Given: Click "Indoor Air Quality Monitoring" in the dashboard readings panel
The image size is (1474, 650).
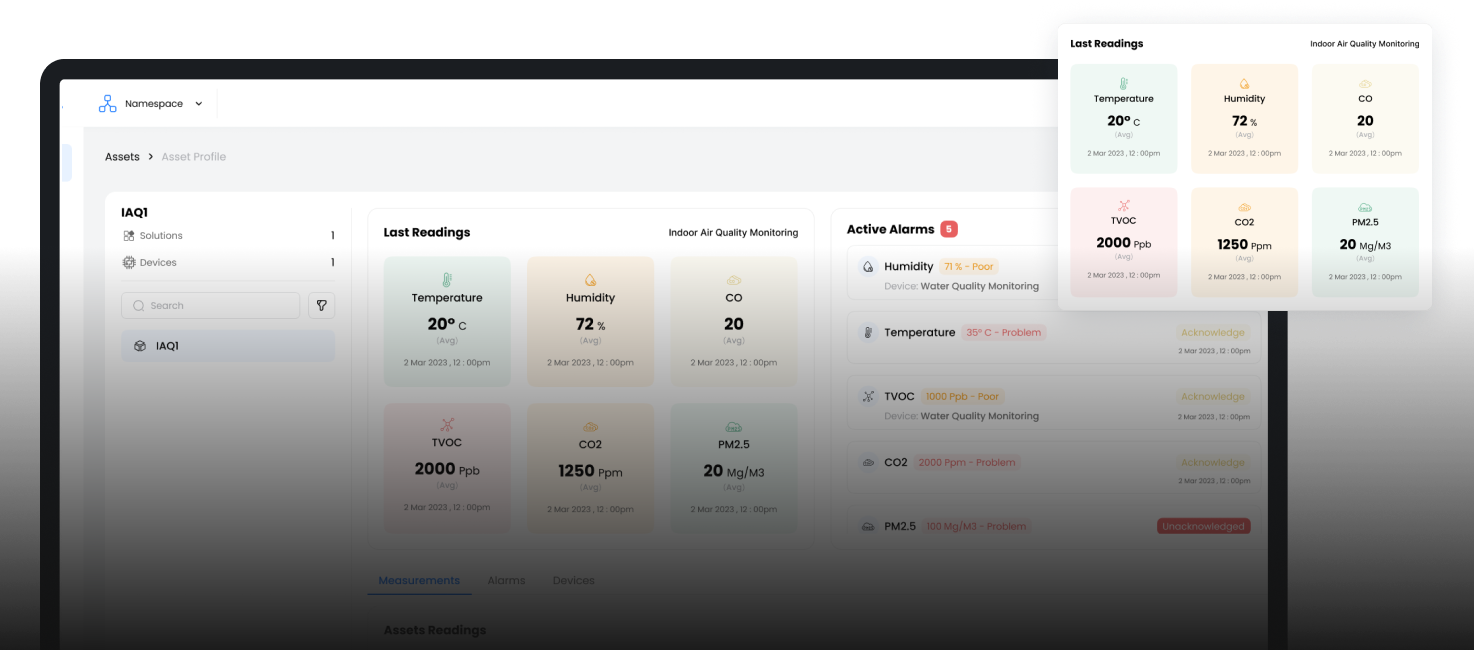Looking at the screenshot, I should click(x=733, y=233).
